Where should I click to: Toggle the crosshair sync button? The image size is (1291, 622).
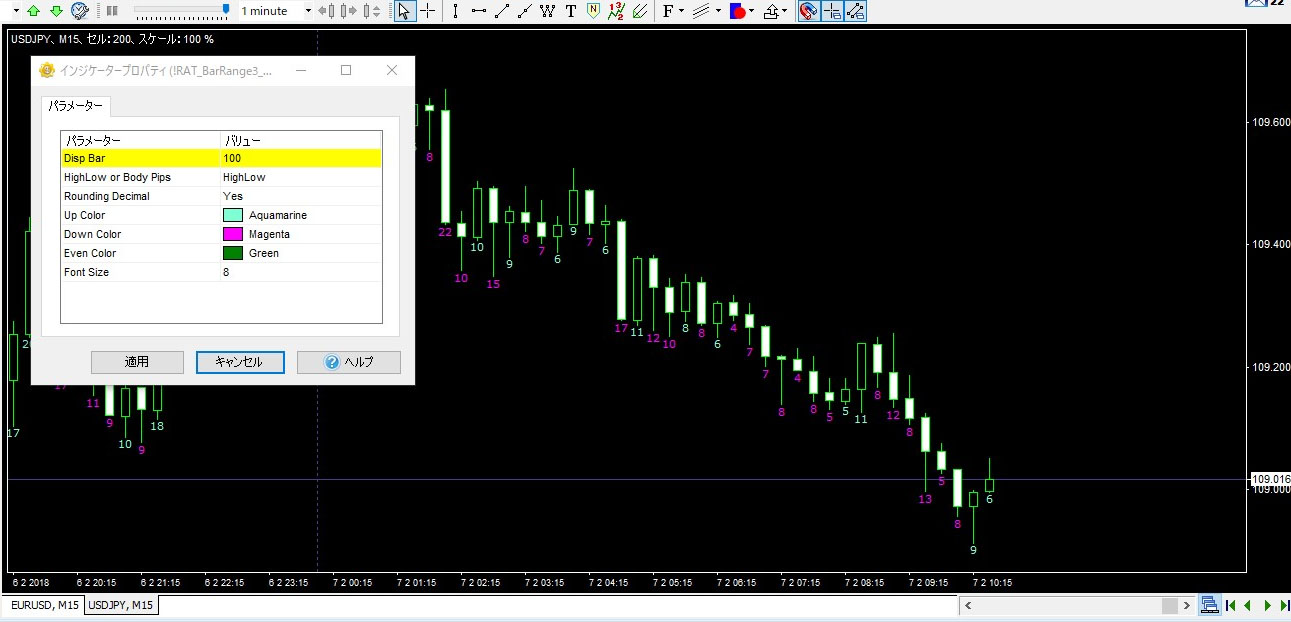[x=832, y=11]
